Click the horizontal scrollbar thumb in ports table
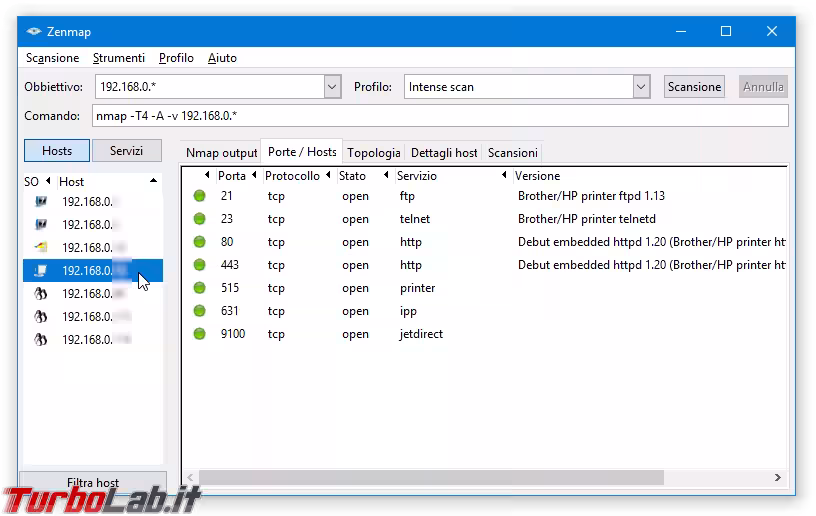 [x=431, y=478]
